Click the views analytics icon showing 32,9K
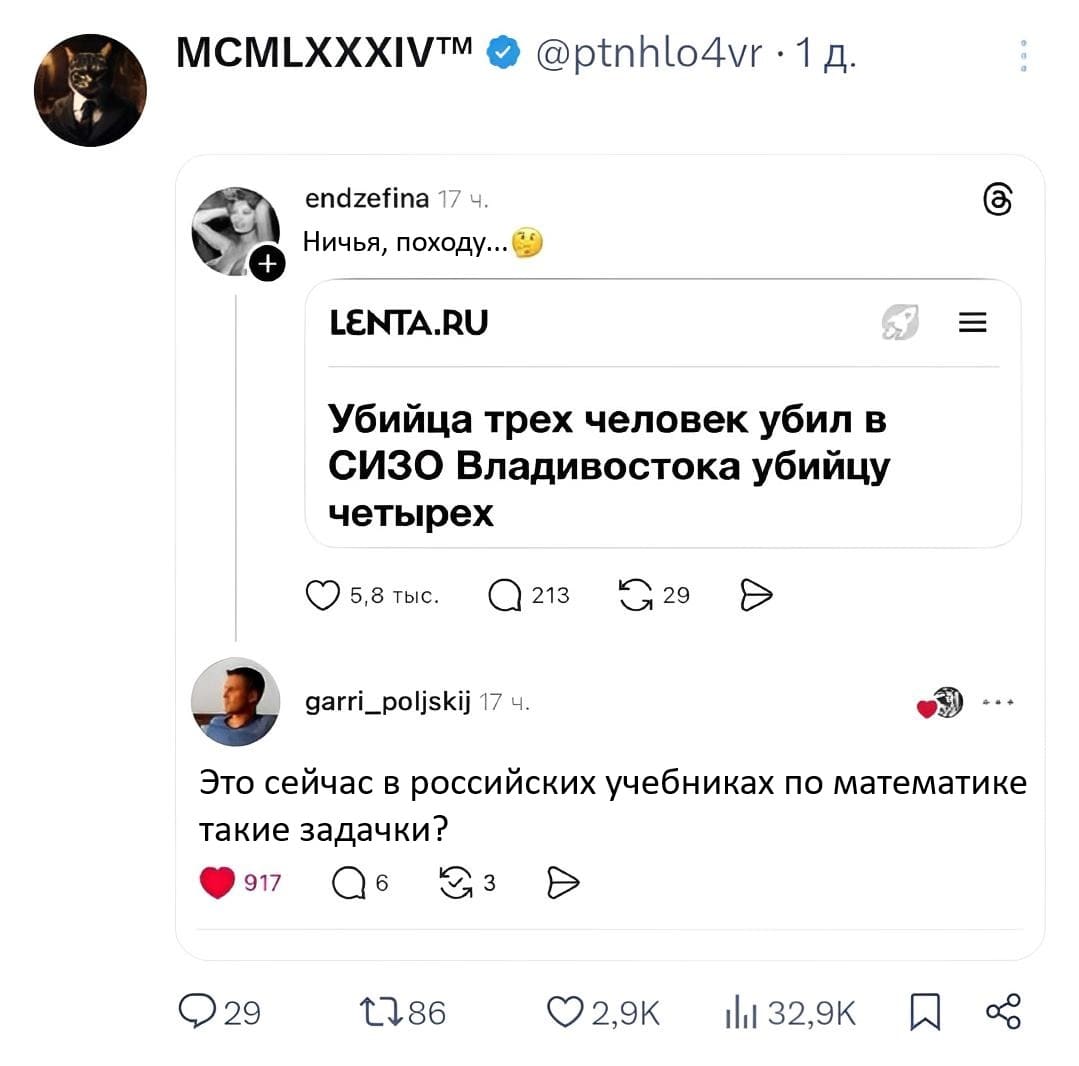1079x1066 pixels. (x=739, y=1012)
